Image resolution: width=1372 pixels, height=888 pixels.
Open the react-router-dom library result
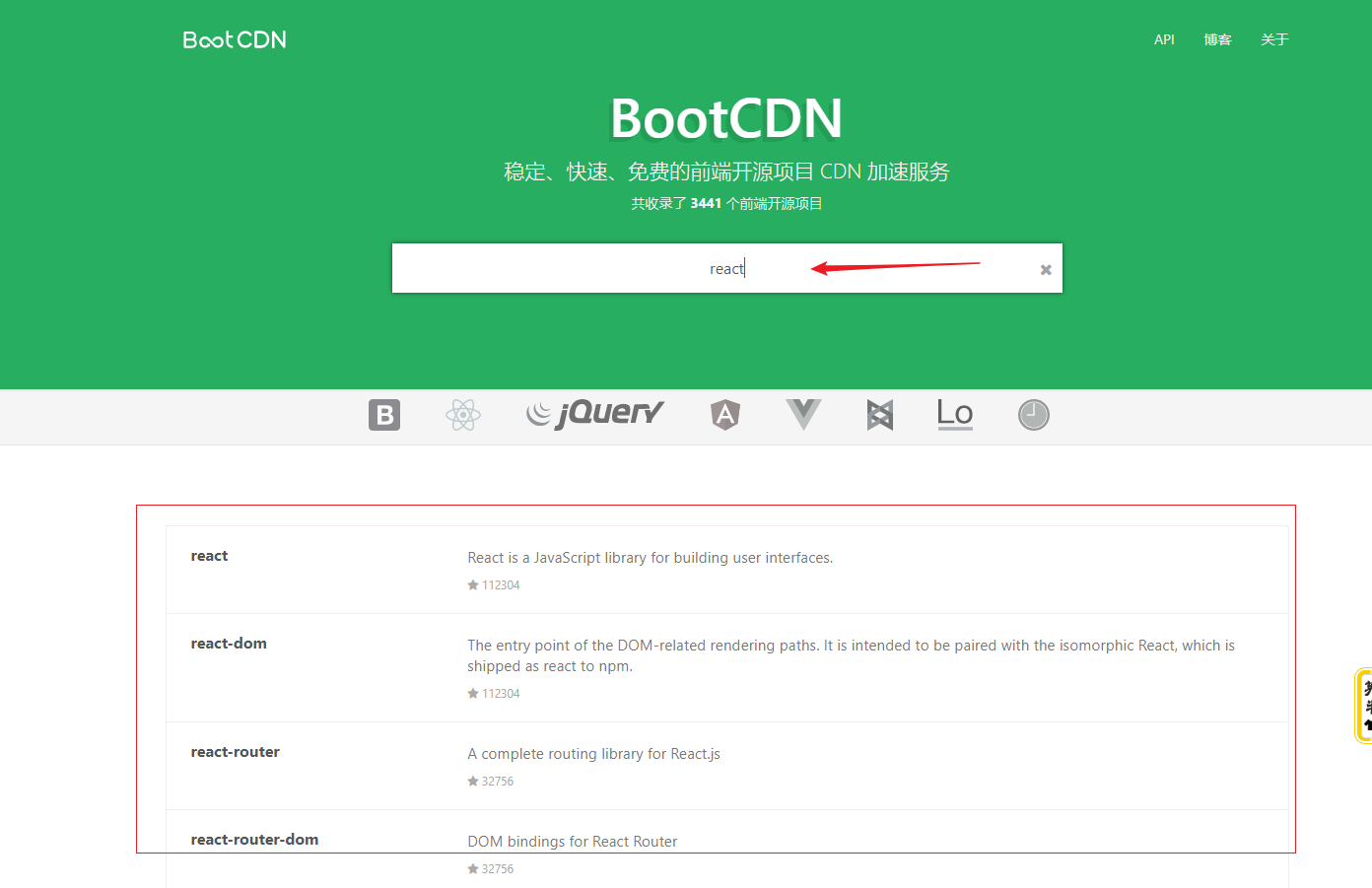click(254, 840)
